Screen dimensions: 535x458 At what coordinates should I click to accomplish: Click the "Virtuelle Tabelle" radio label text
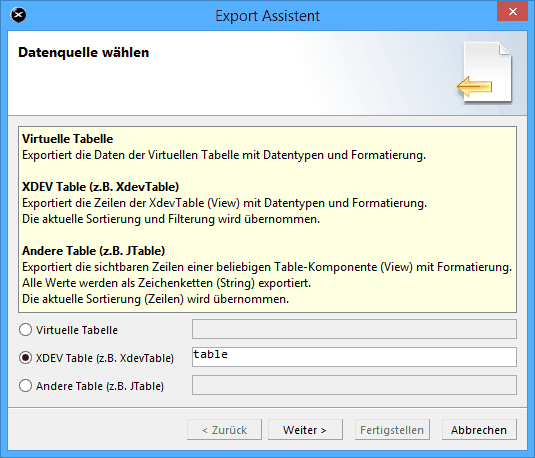(x=77, y=330)
